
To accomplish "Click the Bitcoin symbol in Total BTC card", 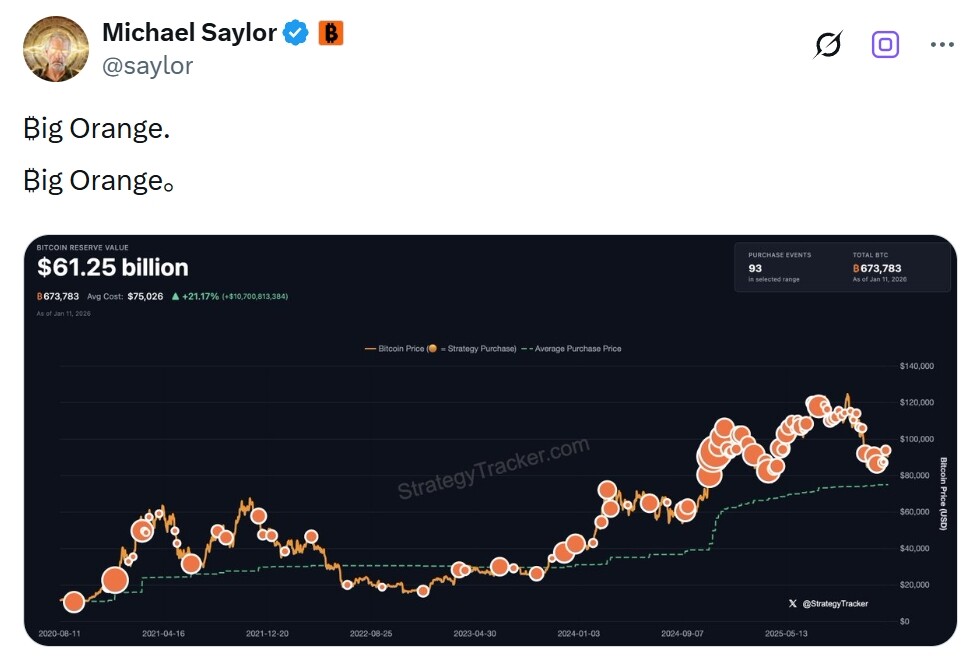I will click(x=856, y=268).
